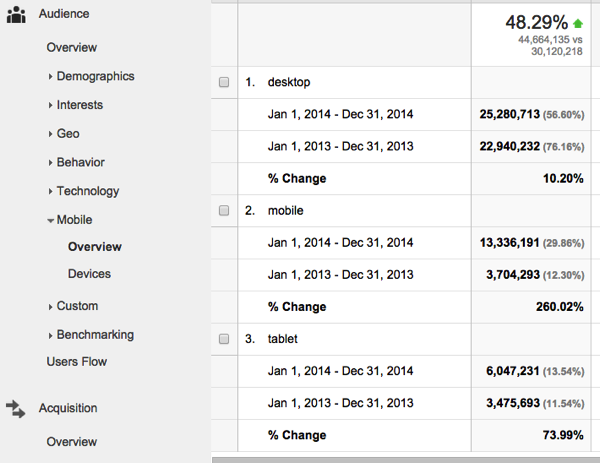Click the % Change label under desktop
Image resolution: width=600 pixels, height=463 pixels.
(x=297, y=178)
